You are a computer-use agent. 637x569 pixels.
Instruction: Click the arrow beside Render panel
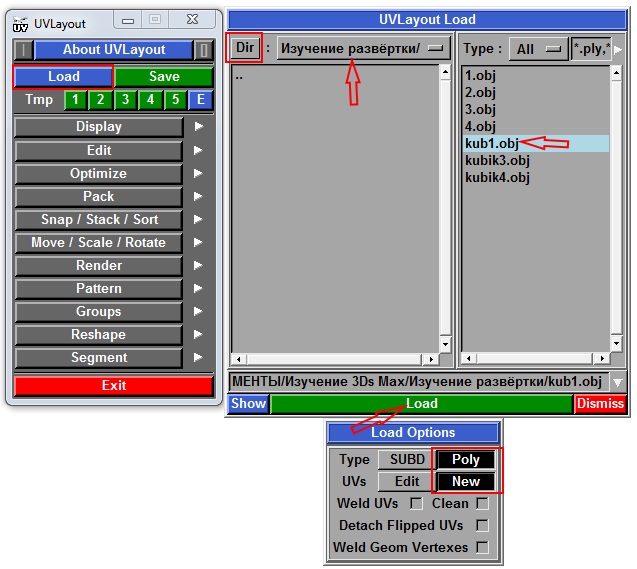click(199, 266)
